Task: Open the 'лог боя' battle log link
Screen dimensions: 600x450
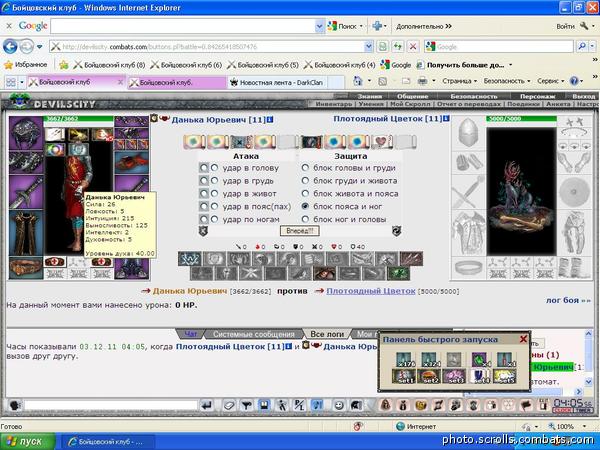Action: pyautogui.click(x=568, y=300)
